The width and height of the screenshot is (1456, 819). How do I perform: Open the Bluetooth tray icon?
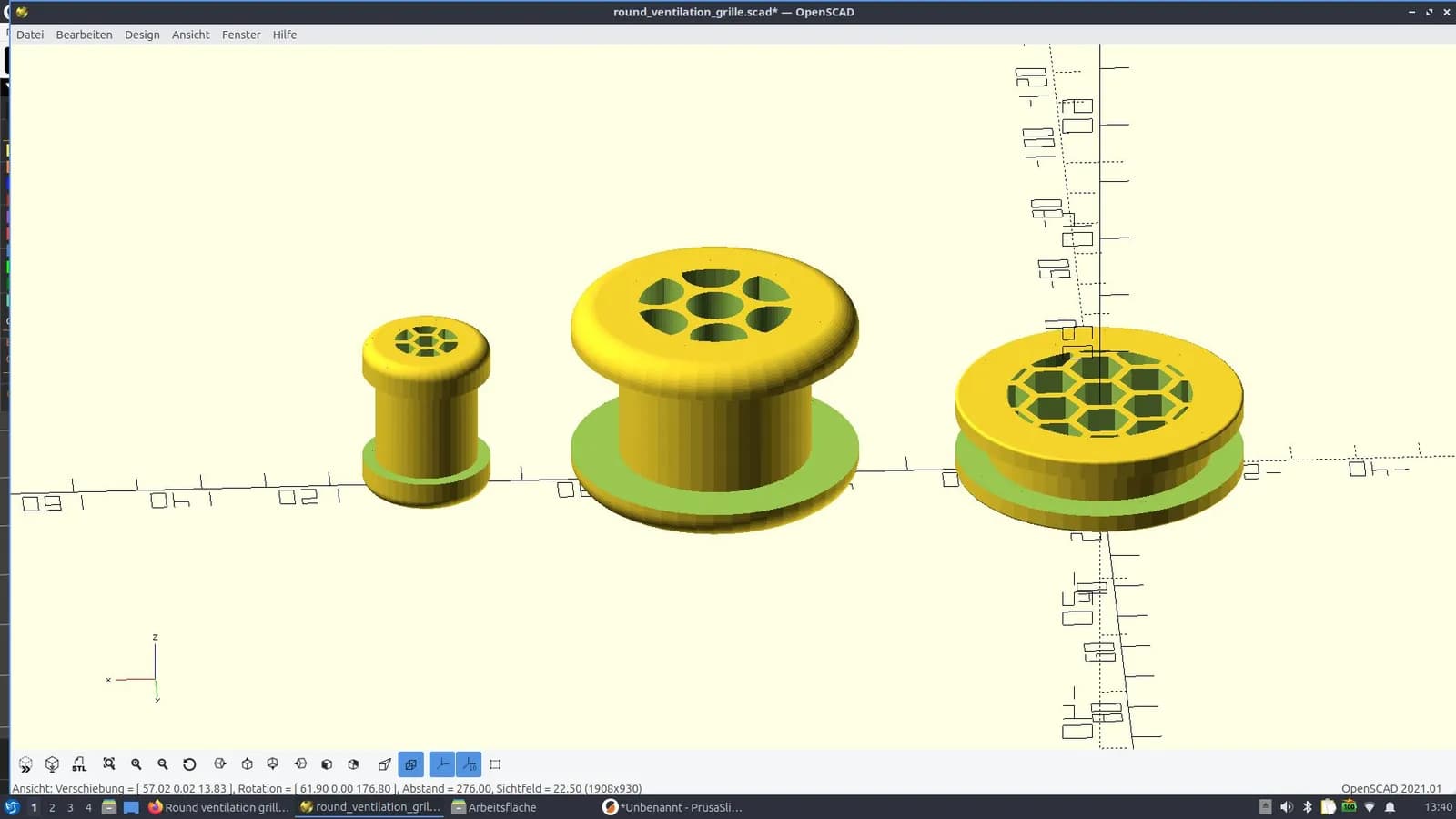(x=1308, y=807)
